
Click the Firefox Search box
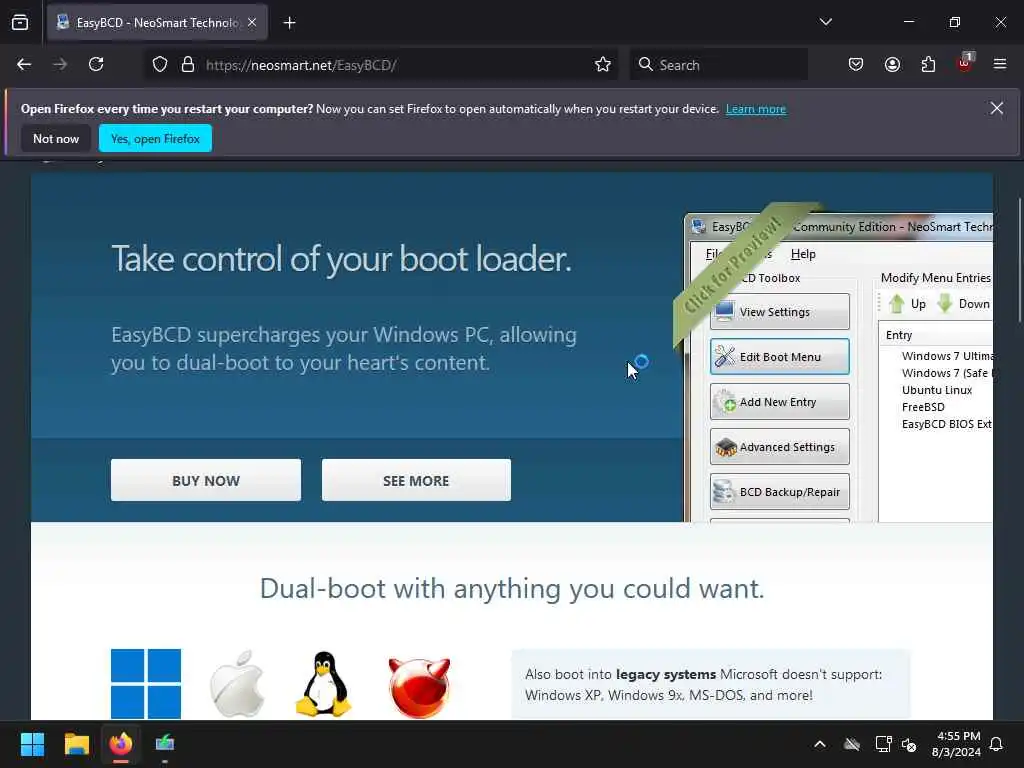pos(718,65)
